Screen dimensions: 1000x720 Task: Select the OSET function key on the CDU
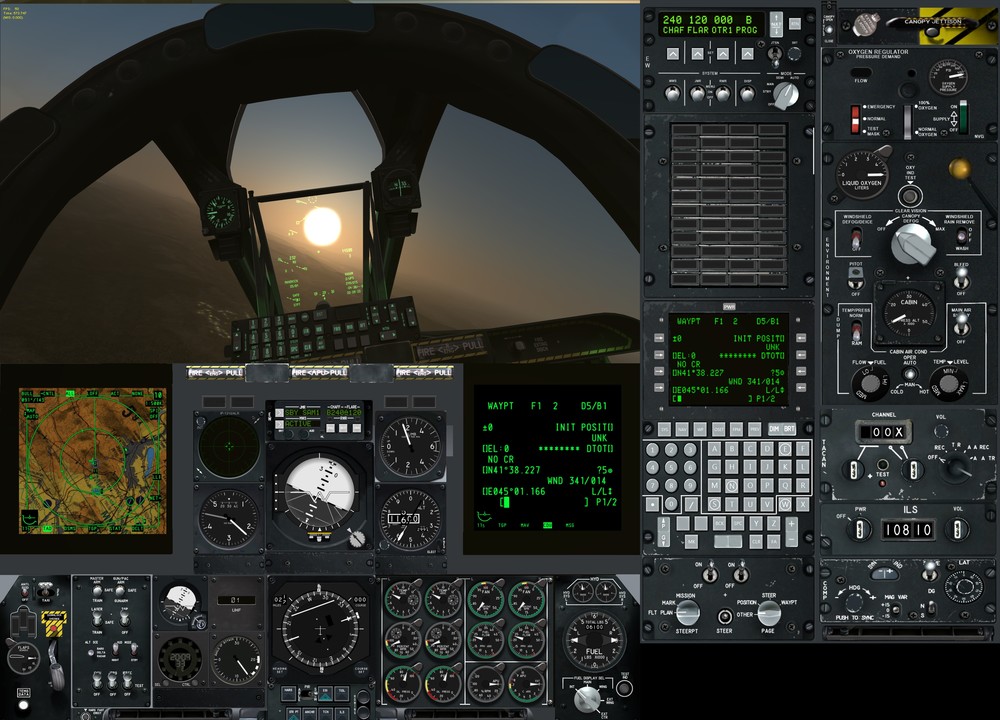click(x=719, y=429)
